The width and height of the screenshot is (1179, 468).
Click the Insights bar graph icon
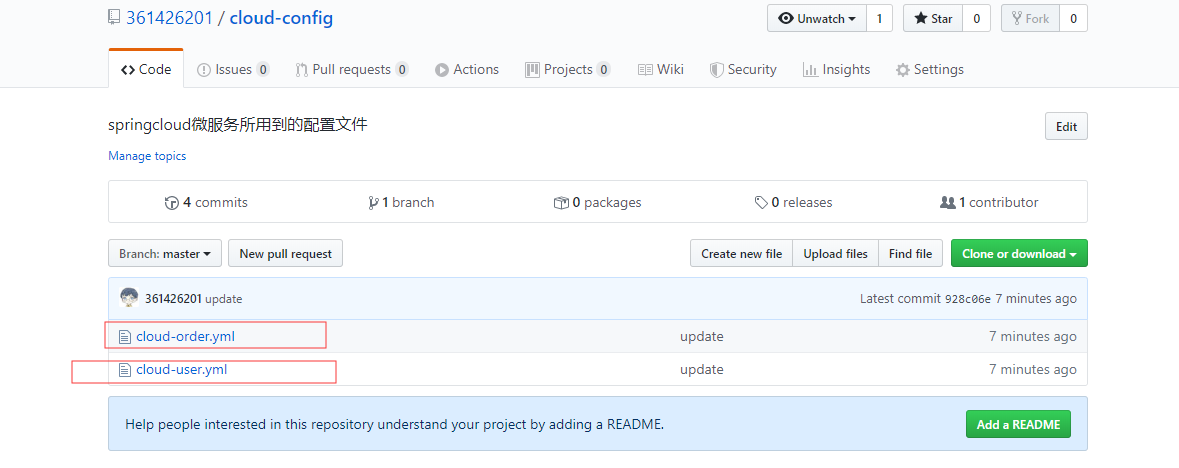tap(811, 70)
